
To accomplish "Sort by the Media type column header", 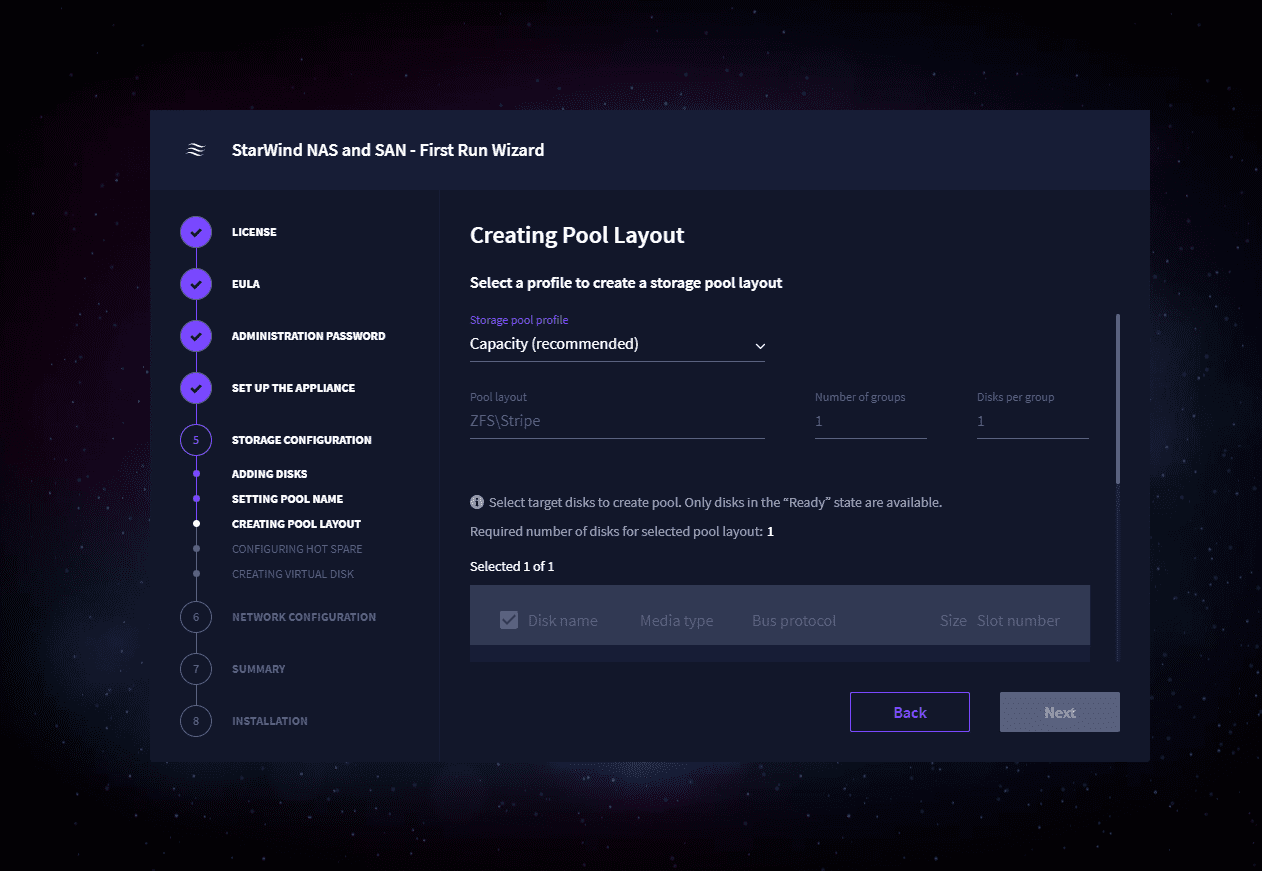I will click(677, 621).
